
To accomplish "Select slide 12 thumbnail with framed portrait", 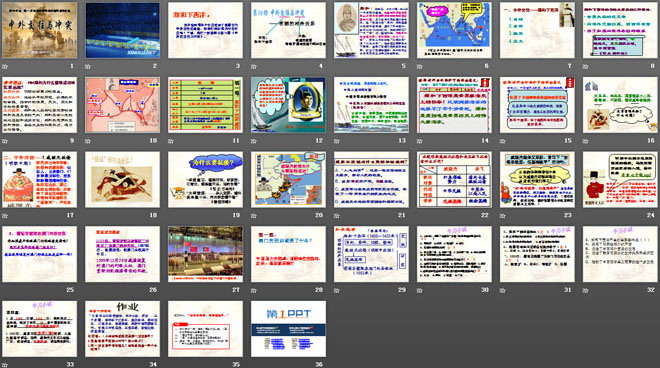I will 288,105.
